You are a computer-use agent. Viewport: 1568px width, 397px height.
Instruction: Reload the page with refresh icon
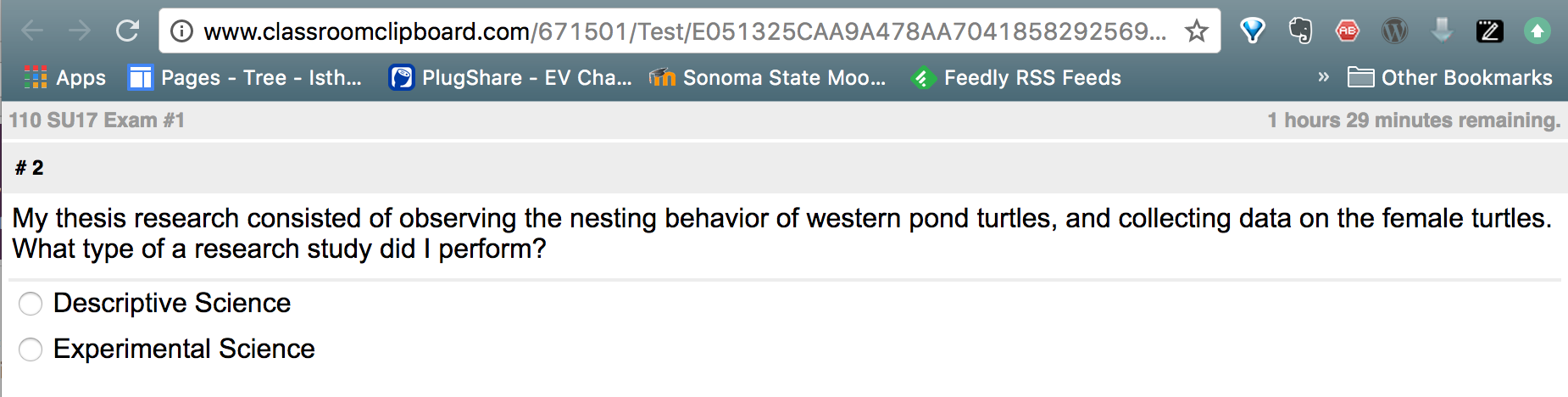tap(127, 31)
